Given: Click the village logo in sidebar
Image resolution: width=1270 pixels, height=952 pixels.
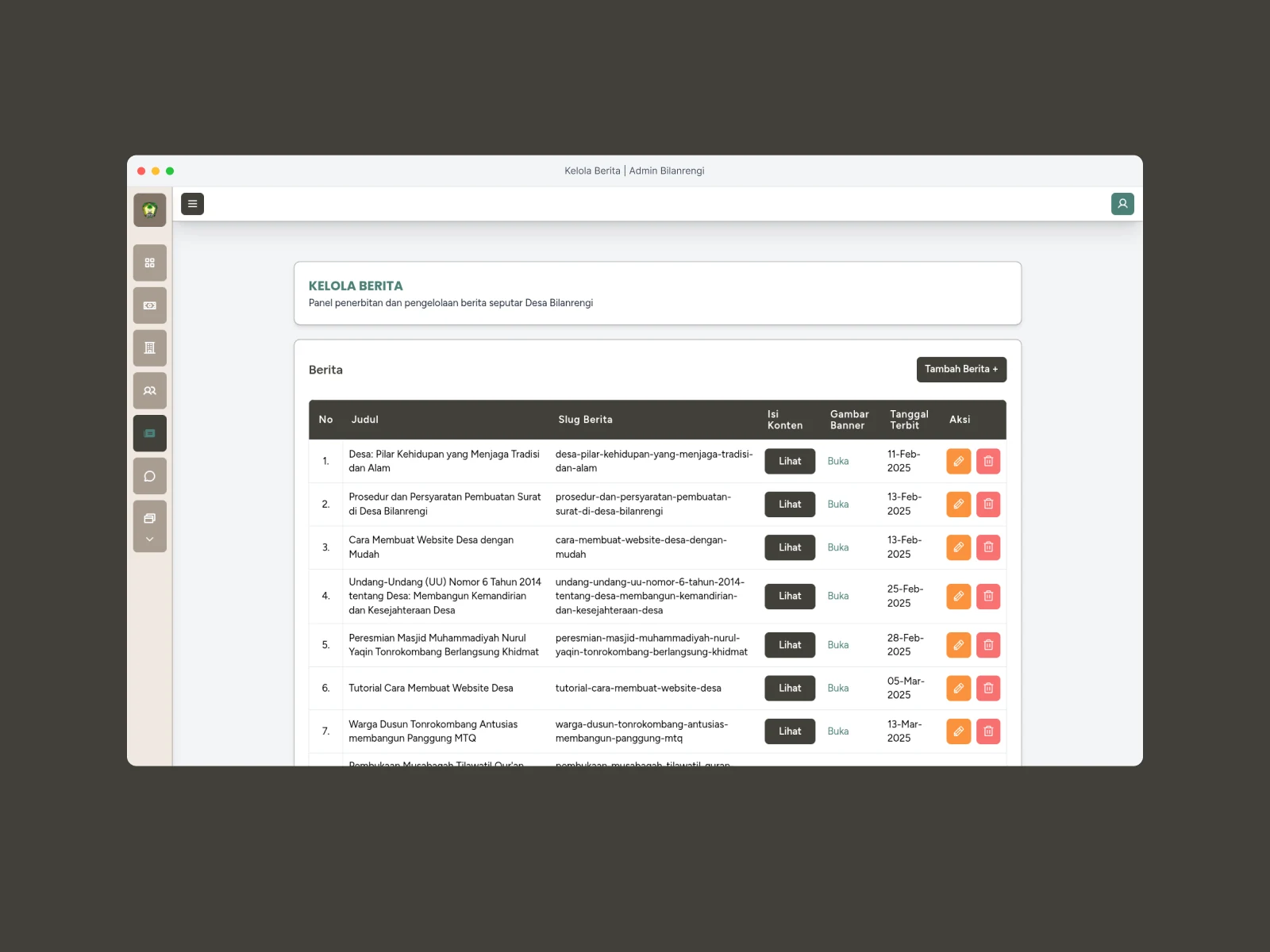Looking at the screenshot, I should [150, 210].
